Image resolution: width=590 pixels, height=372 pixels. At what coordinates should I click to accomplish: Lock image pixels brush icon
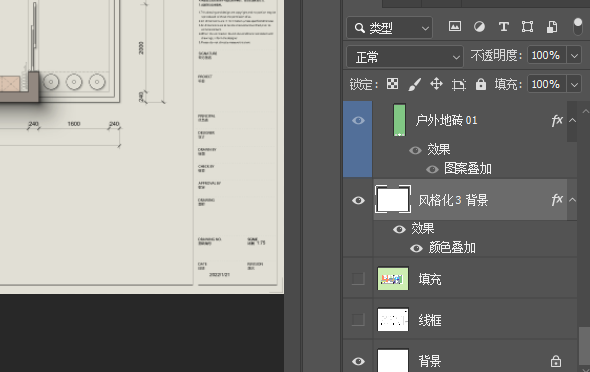pos(414,84)
